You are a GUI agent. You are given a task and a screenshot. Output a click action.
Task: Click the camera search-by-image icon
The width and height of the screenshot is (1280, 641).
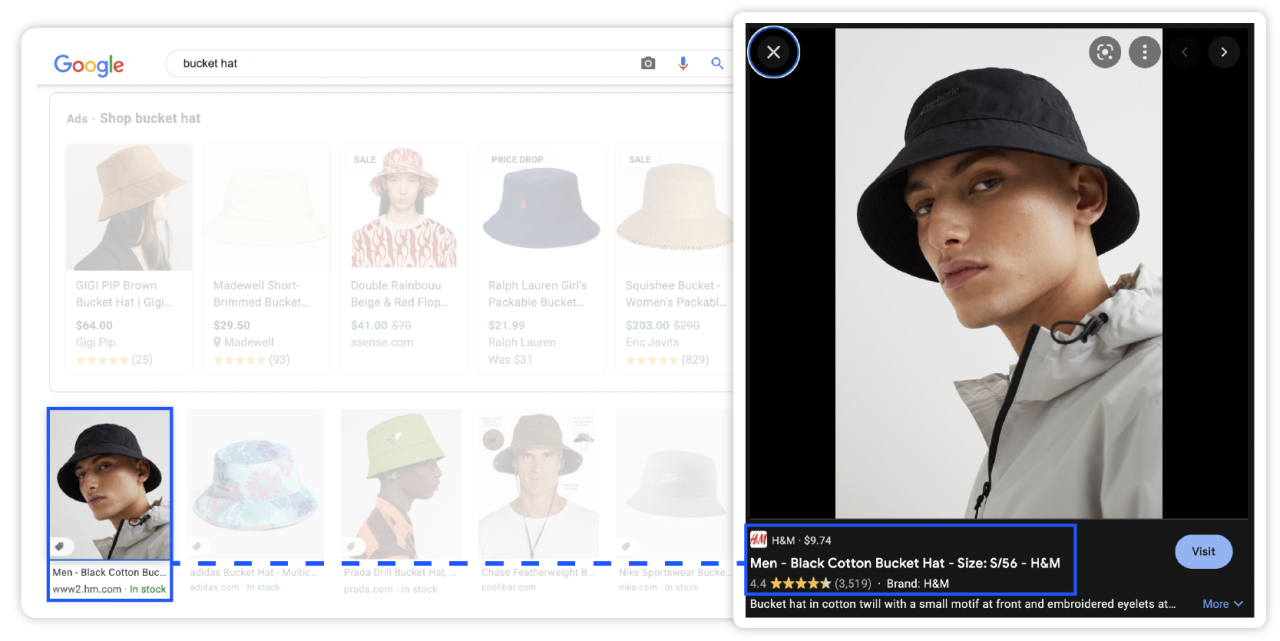647,62
